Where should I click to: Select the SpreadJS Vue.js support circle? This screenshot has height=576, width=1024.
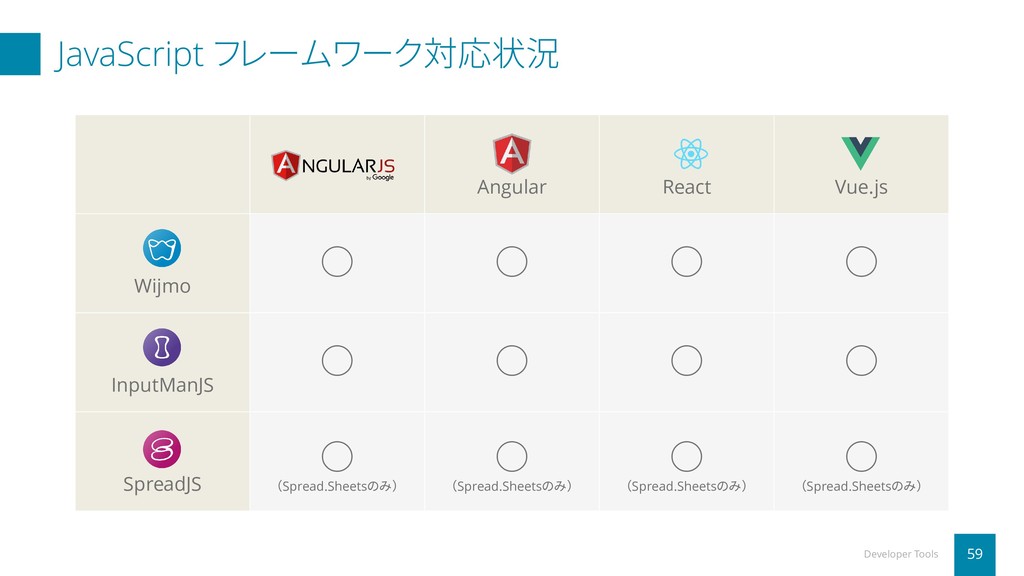click(861, 456)
